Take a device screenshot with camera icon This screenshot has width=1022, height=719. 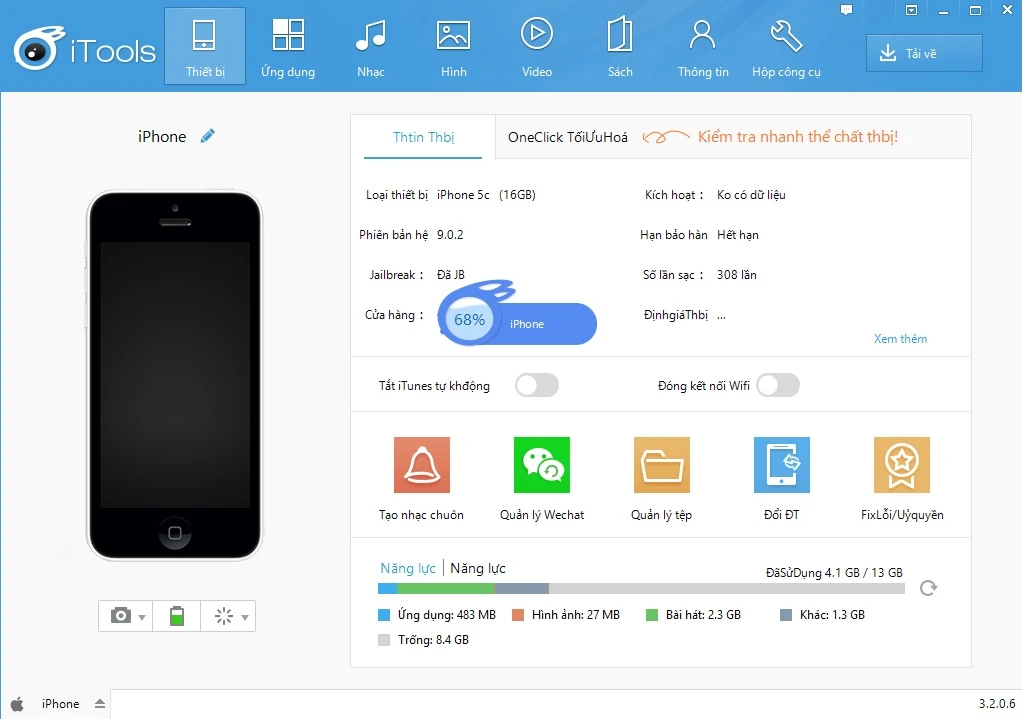pyautogui.click(x=121, y=615)
